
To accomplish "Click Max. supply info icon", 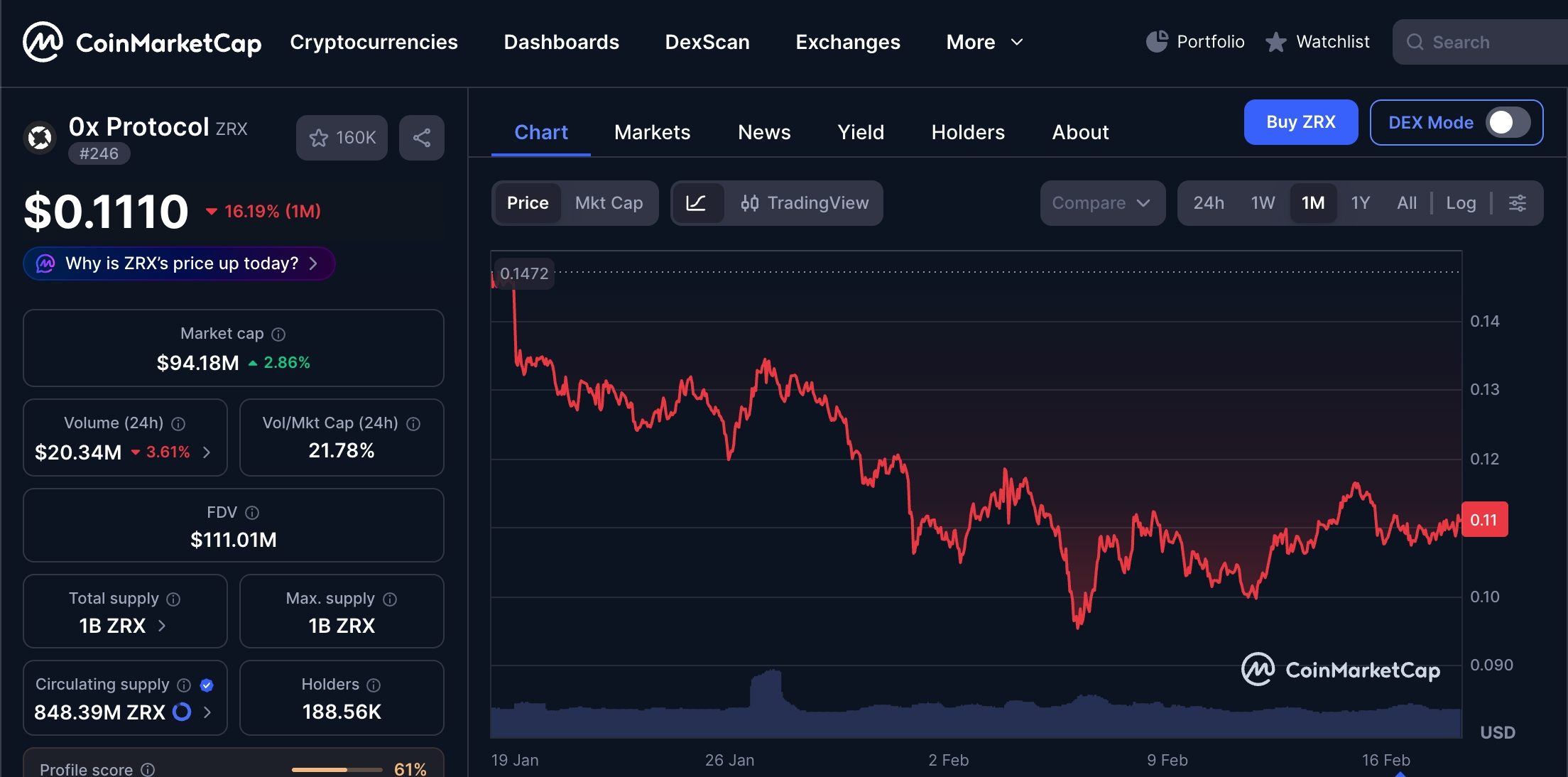I will (x=390, y=599).
